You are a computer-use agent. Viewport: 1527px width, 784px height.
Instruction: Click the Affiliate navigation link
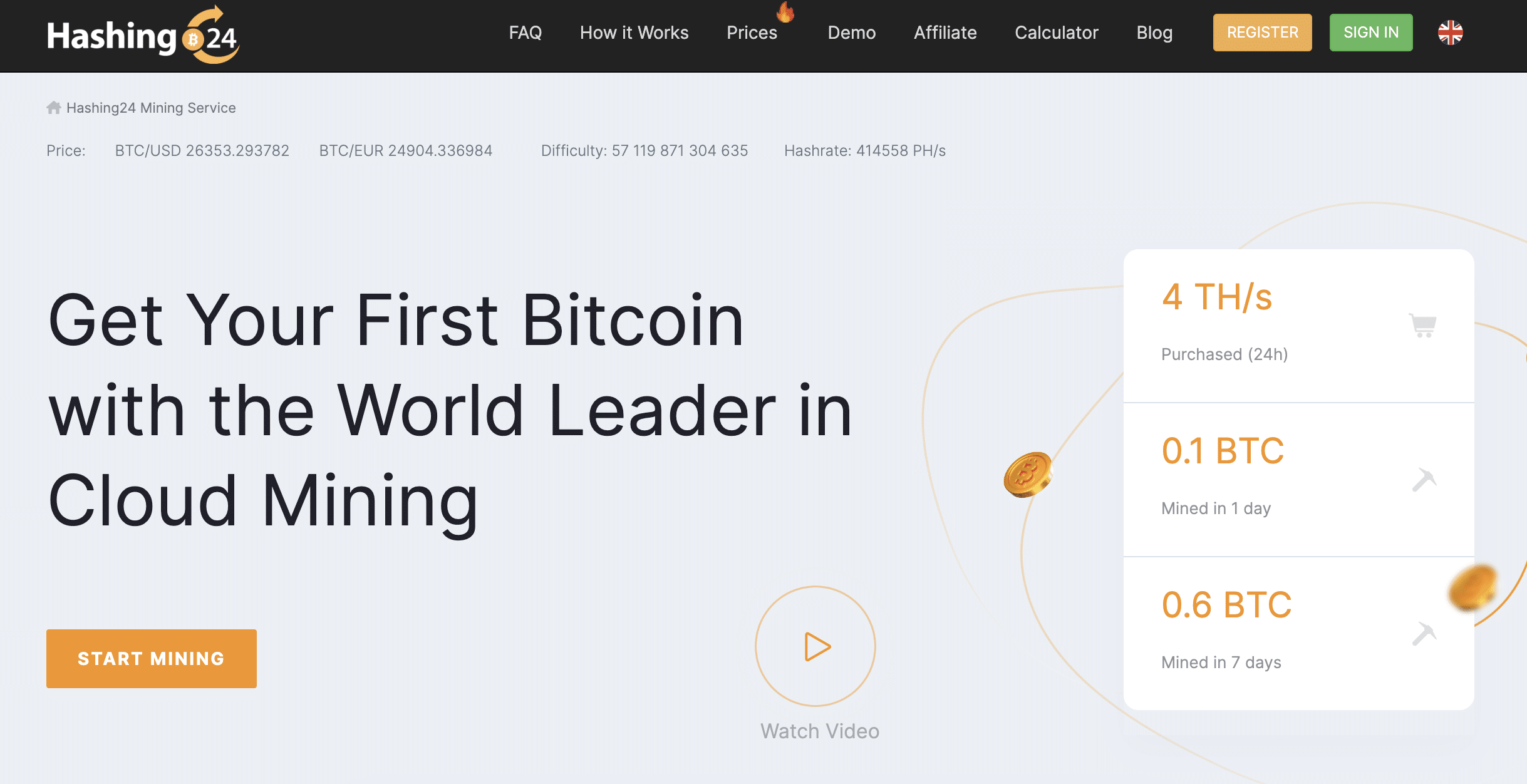point(945,32)
